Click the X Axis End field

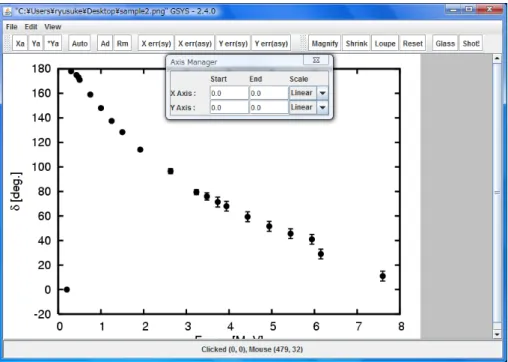tap(269, 93)
